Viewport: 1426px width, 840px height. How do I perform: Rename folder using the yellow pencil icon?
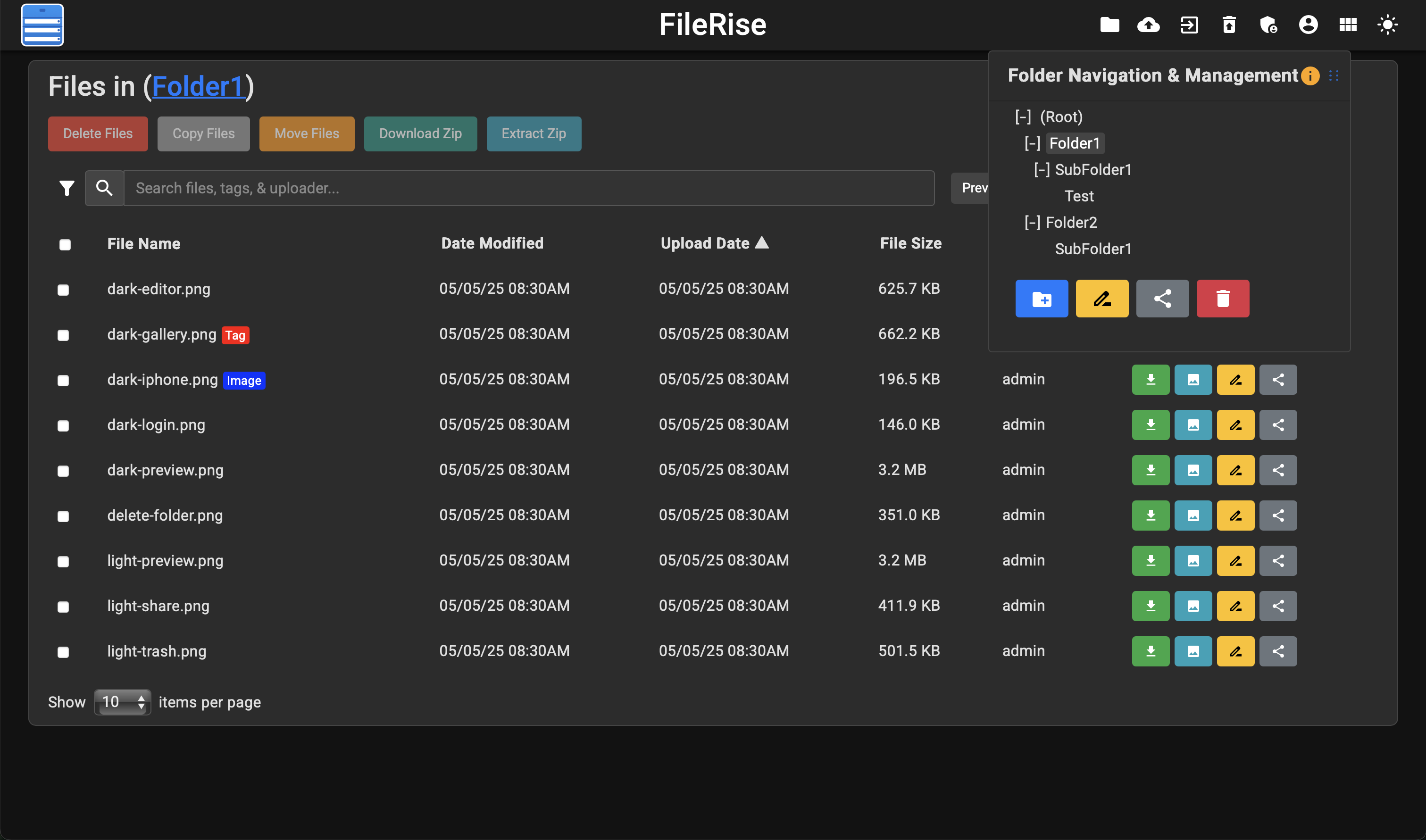pos(1101,298)
